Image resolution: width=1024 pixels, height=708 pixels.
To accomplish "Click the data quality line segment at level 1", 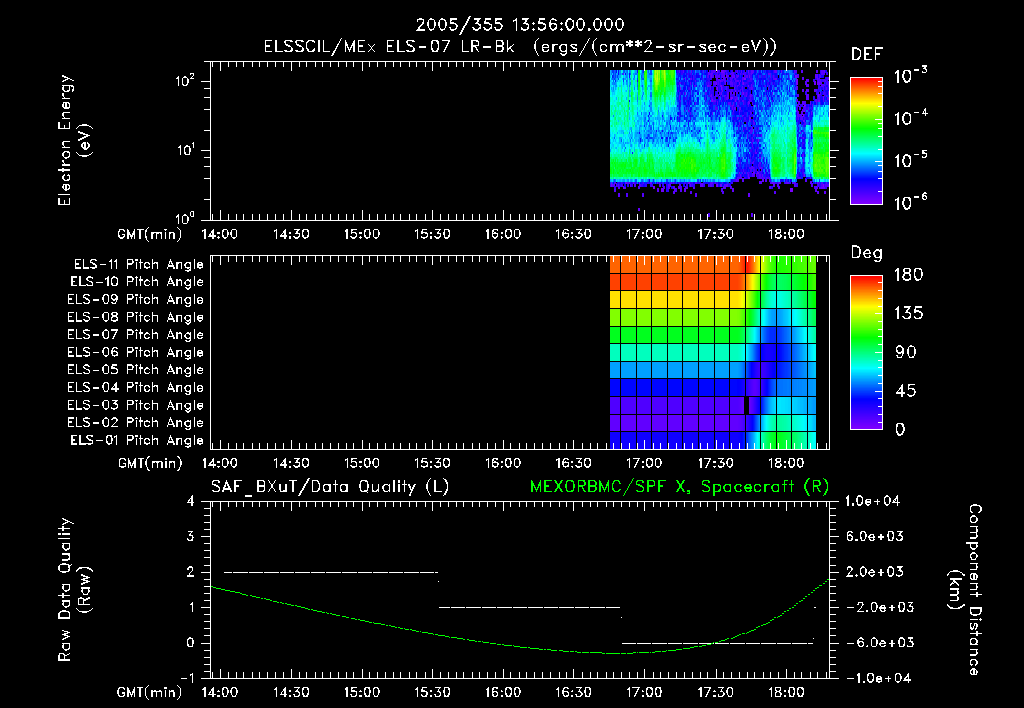I will 530,607.
